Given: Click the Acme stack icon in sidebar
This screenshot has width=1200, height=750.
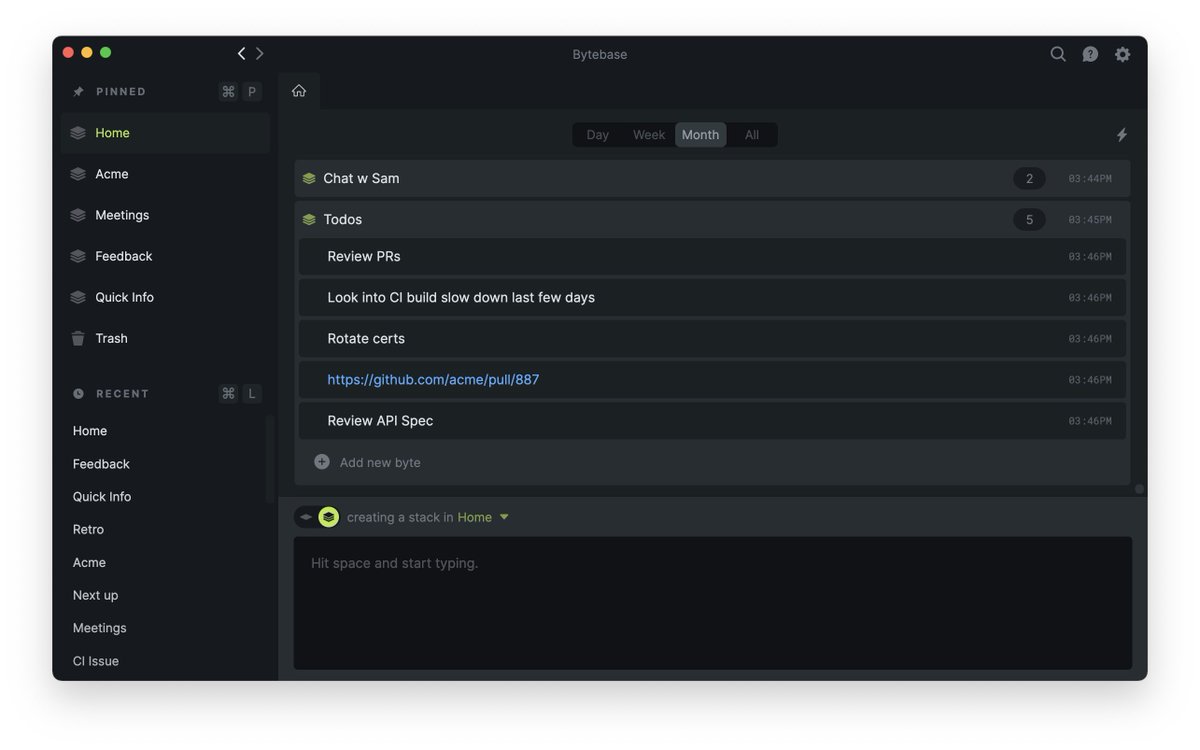Looking at the screenshot, I should click(78, 174).
